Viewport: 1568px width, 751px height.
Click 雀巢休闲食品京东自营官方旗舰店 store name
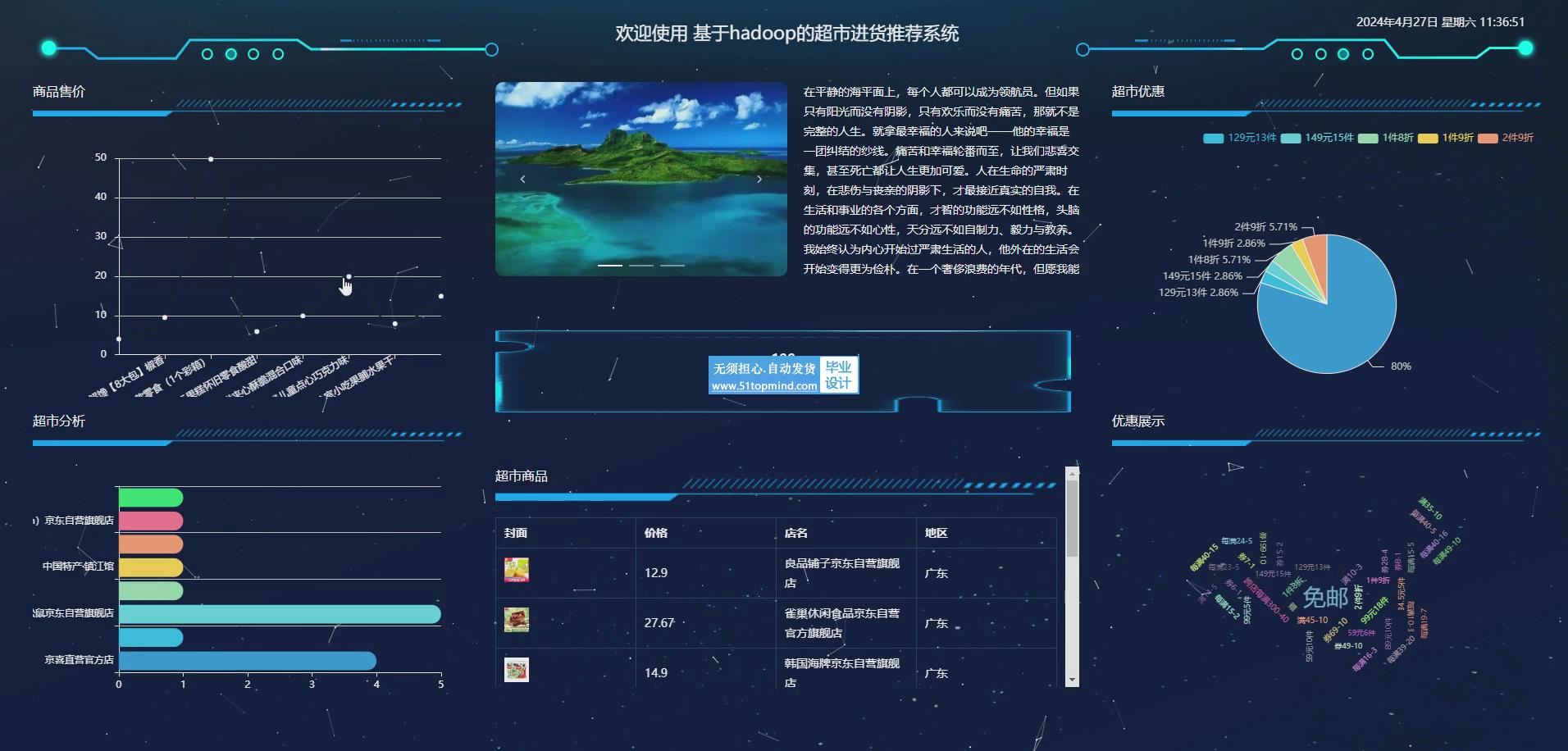(x=842, y=623)
